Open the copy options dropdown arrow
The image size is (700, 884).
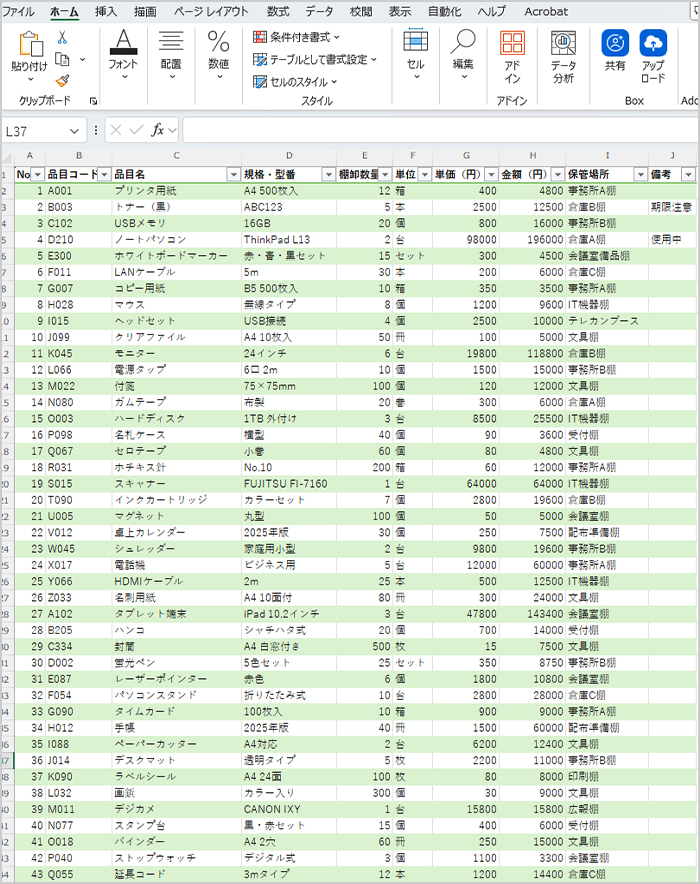tap(82, 59)
